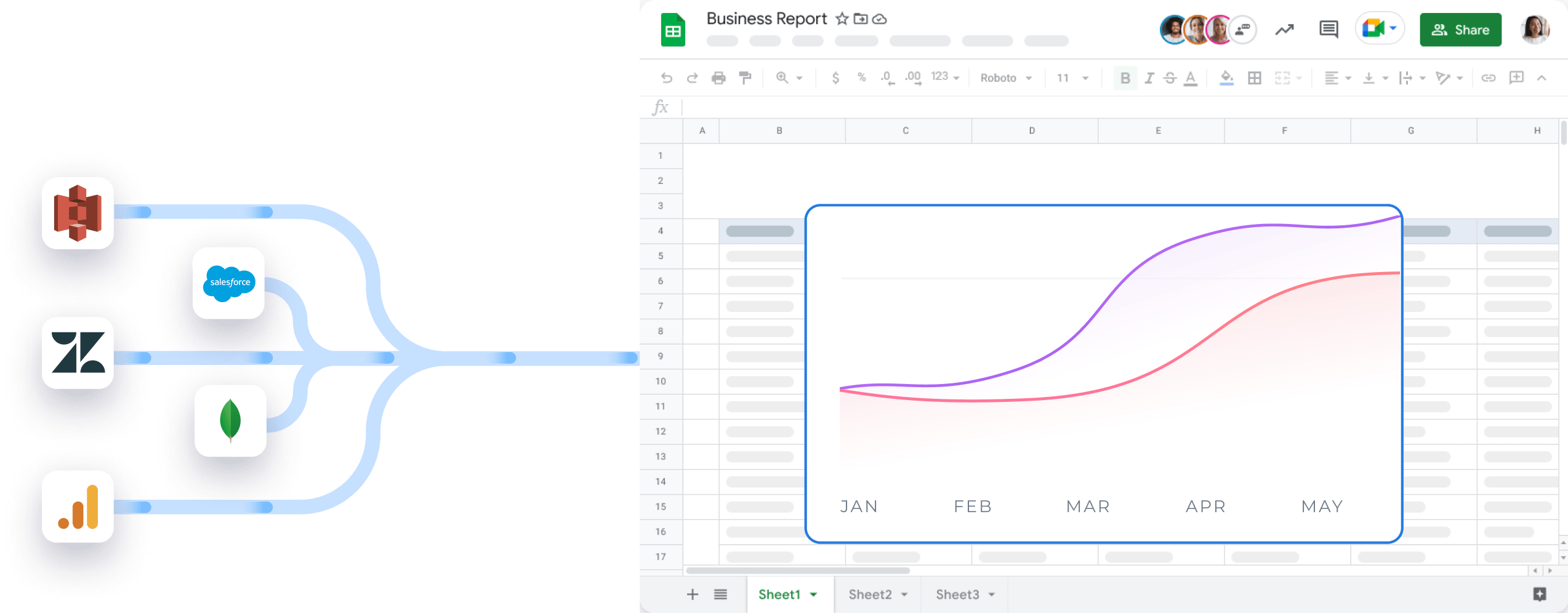This screenshot has width=1568, height=613.
Task: Toggle Strikethrough formatting
Action: pos(1170,78)
